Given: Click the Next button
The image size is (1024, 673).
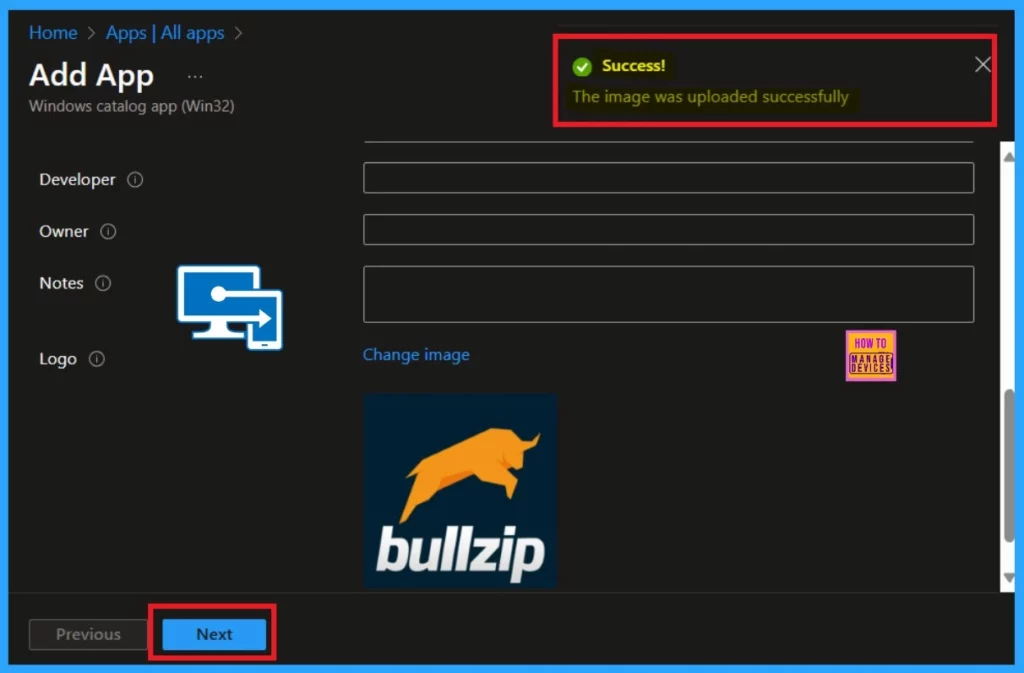Looking at the screenshot, I should [x=214, y=634].
